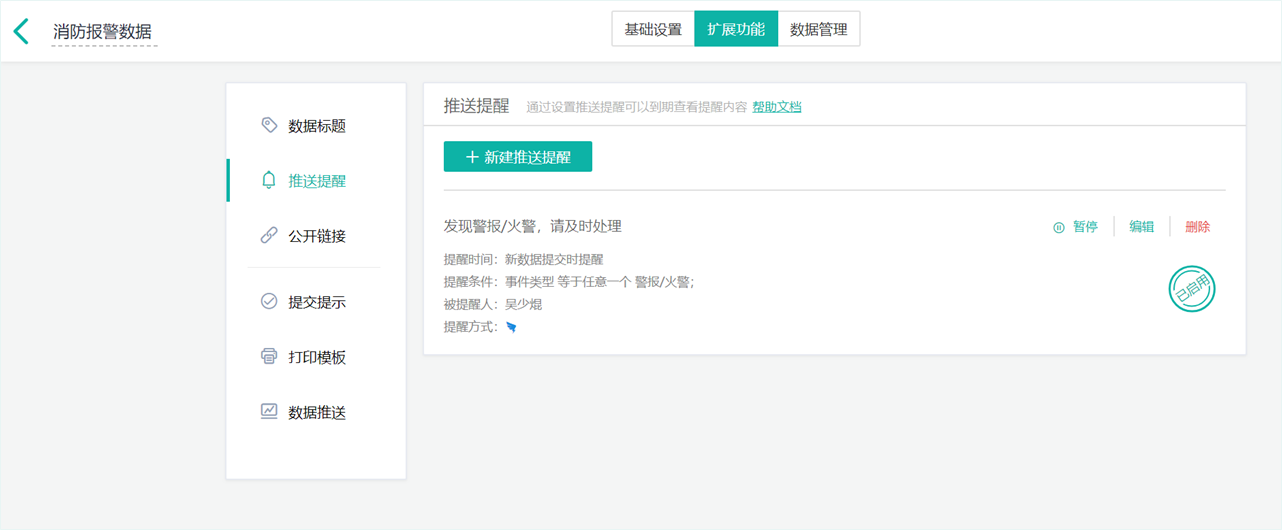
Task: Open the 帮助文档 link
Action: click(777, 107)
